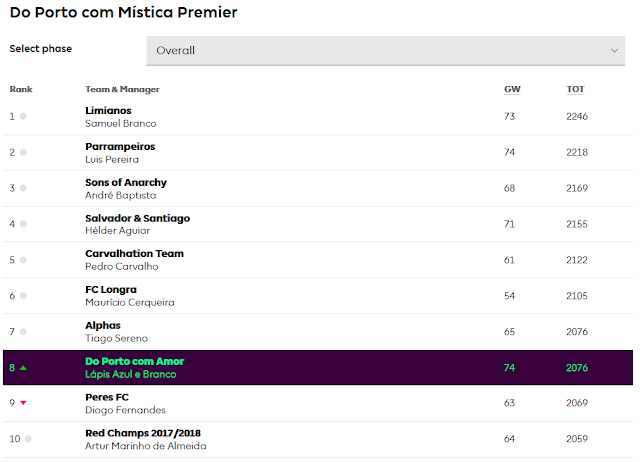640x462 pixels.
Task: Select the highlighted Do Porto com Amor row
Action: pos(318,367)
